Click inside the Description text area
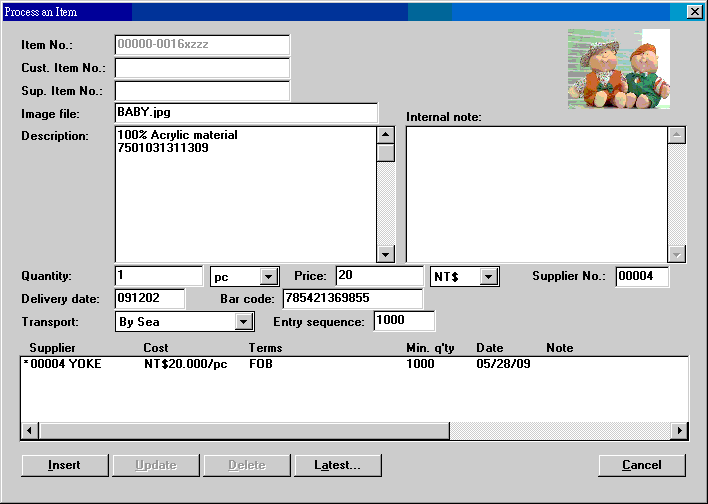The width and height of the screenshot is (708, 504). tap(246, 194)
